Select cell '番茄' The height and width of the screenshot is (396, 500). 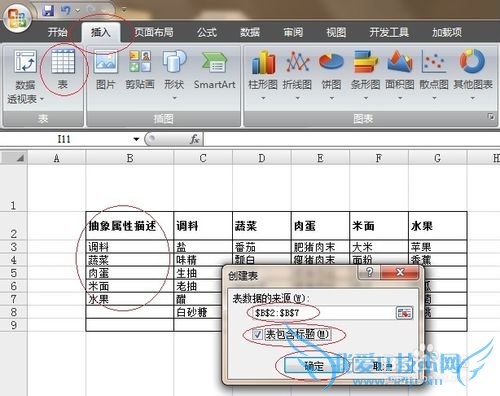coord(262,247)
